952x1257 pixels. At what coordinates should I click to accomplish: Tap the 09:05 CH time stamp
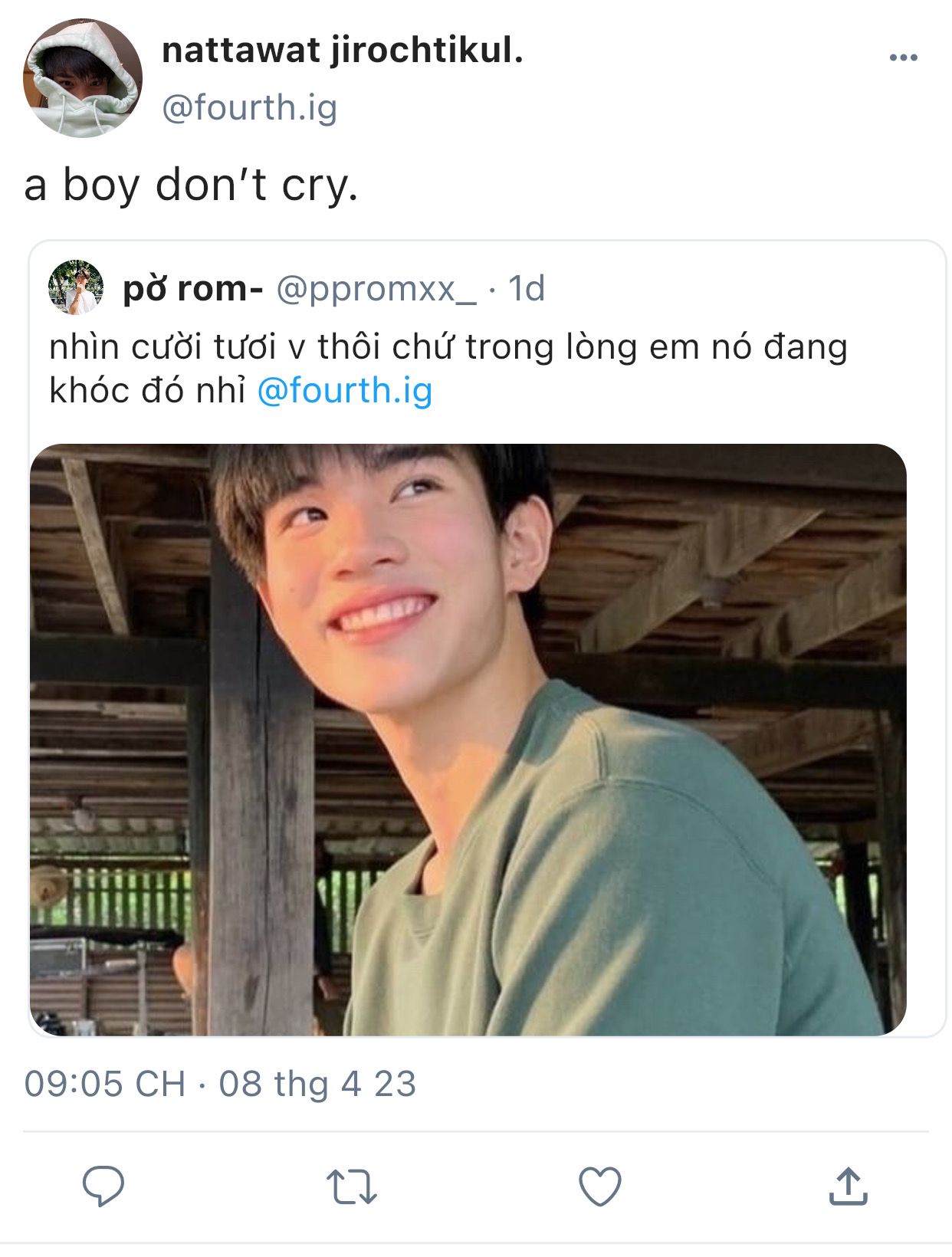pos(105,1084)
